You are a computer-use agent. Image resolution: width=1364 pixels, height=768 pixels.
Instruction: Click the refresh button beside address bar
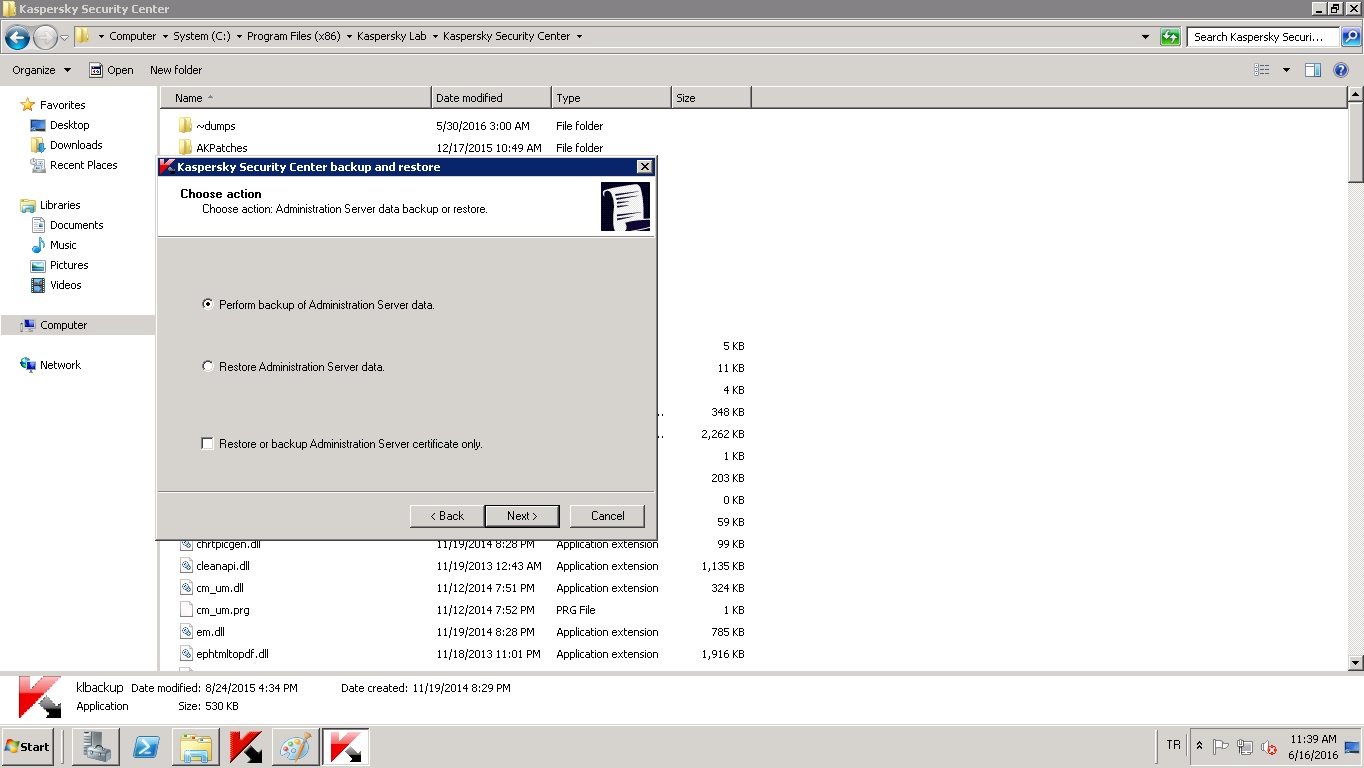1170,37
